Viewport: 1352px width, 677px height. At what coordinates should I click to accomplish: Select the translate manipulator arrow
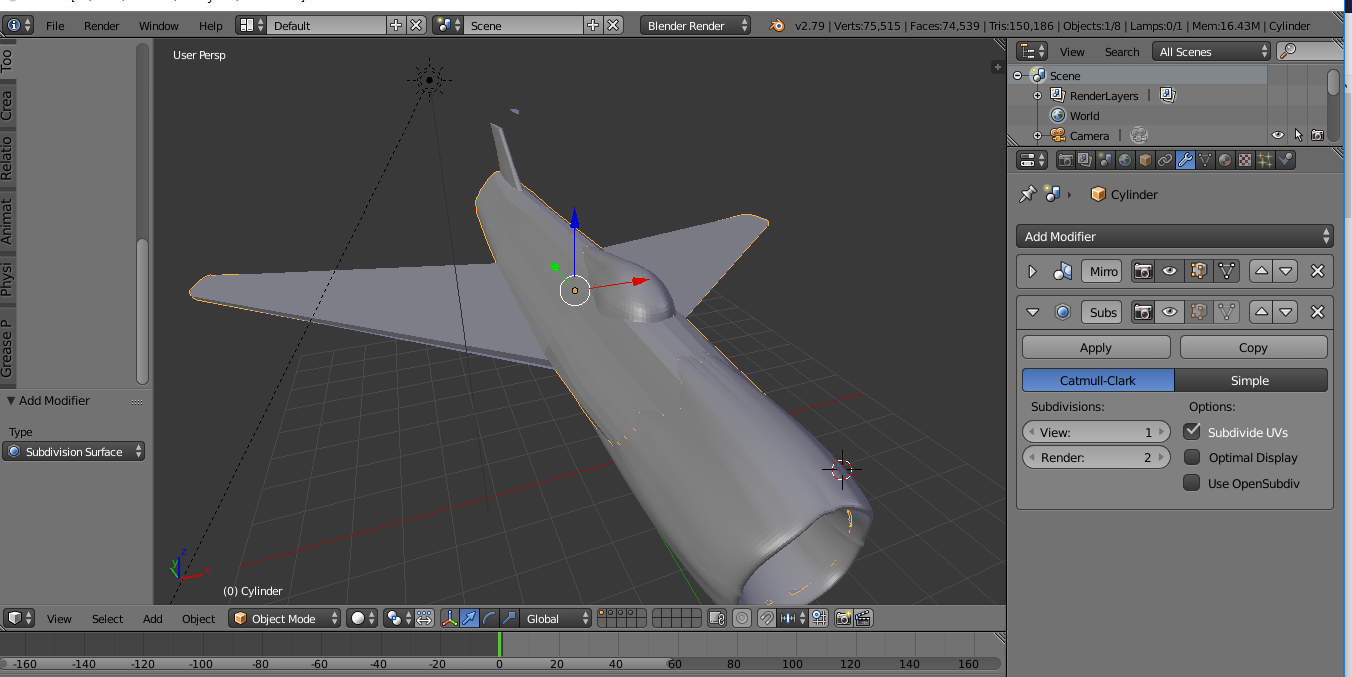[x=469, y=618]
